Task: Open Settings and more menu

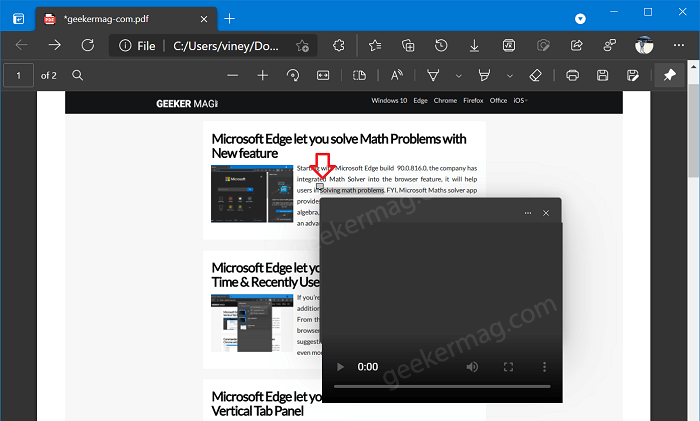Action: pyautogui.click(x=679, y=45)
